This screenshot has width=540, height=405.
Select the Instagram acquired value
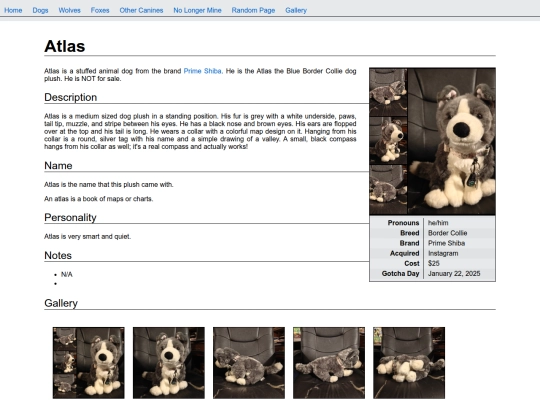[x=443, y=253]
